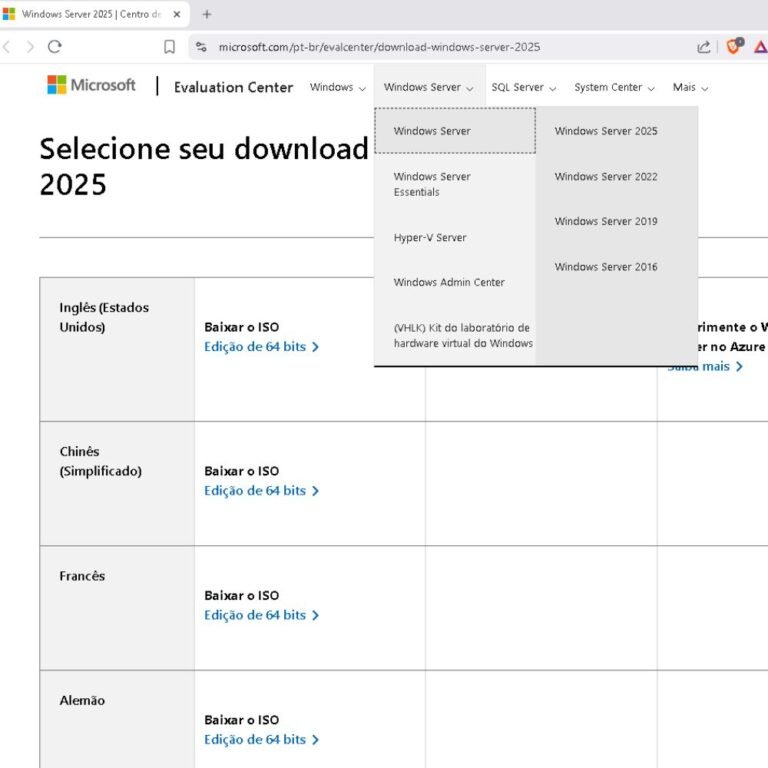Viewport: 768px width, 768px height.
Task: Open the Brave Shields lion icon
Action: [733, 46]
